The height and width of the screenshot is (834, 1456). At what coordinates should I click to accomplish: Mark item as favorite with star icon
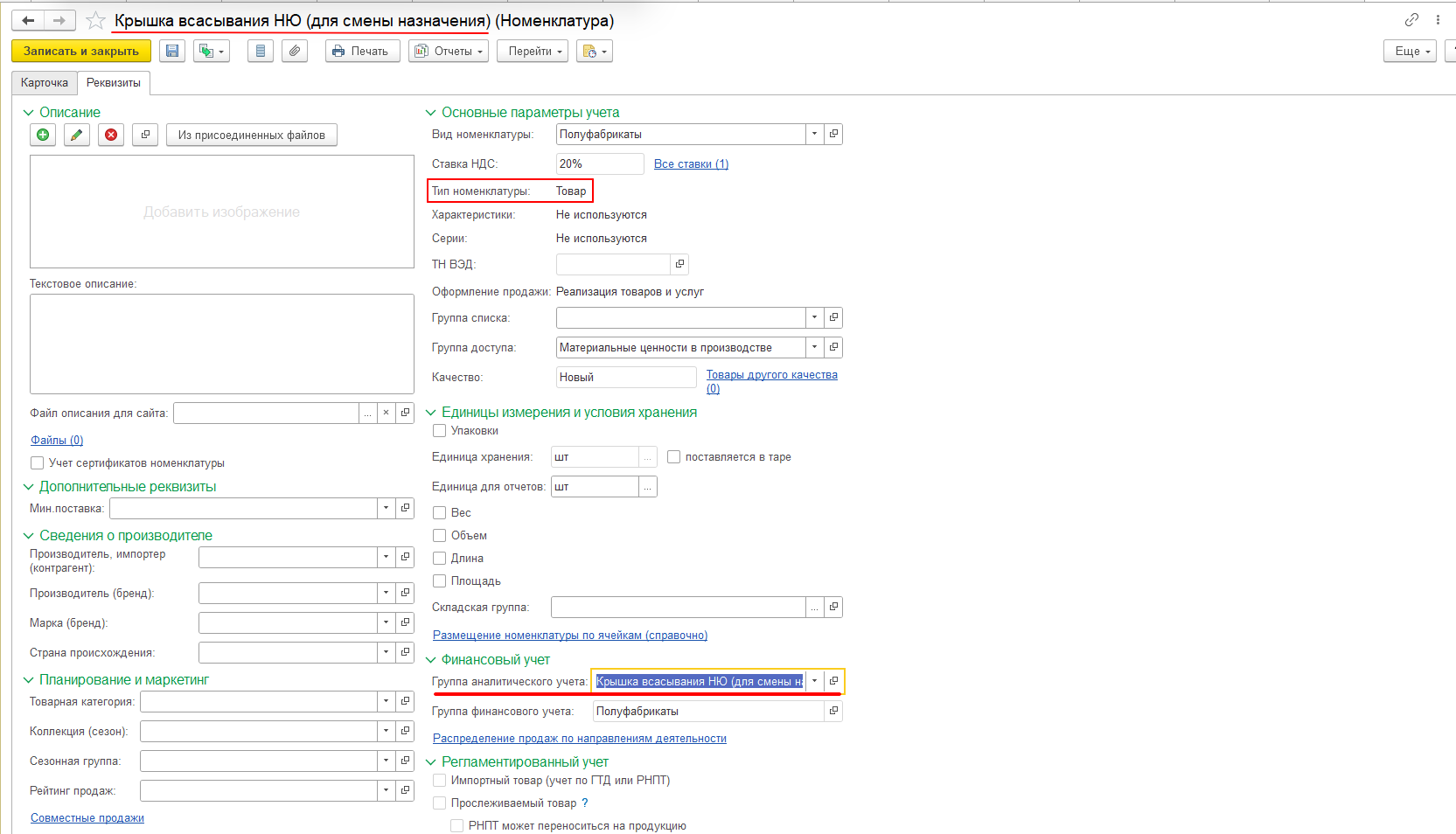pos(95,20)
